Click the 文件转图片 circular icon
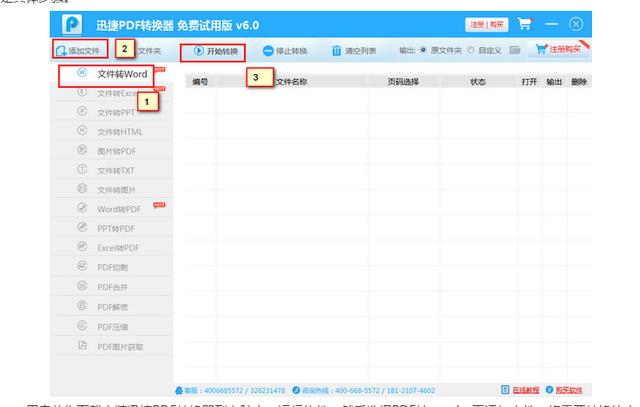 [x=82, y=189]
